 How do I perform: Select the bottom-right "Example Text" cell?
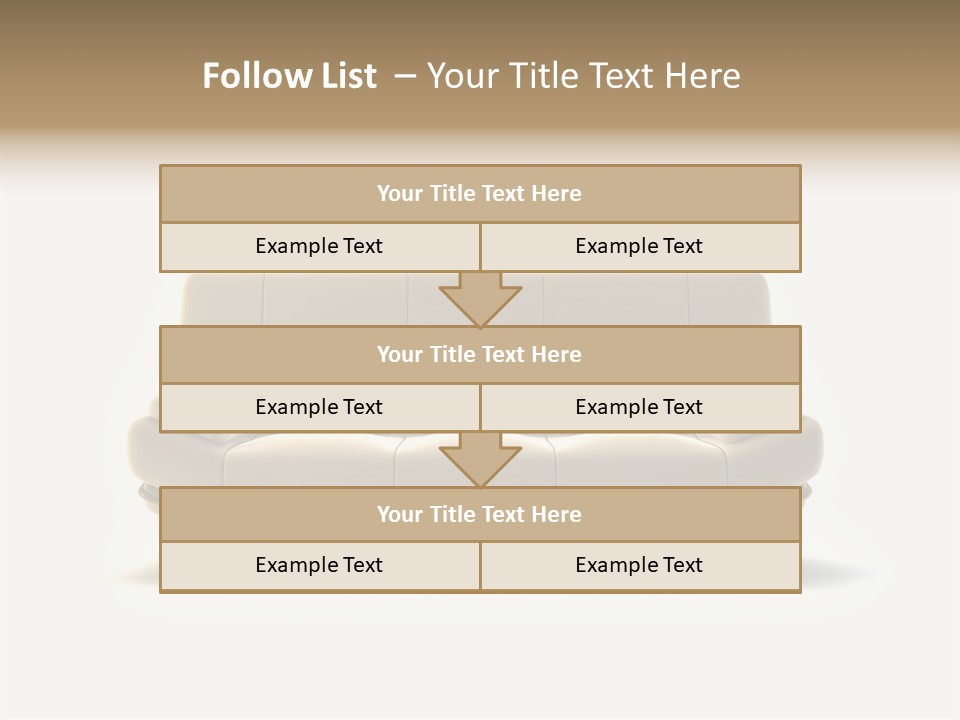pos(640,565)
